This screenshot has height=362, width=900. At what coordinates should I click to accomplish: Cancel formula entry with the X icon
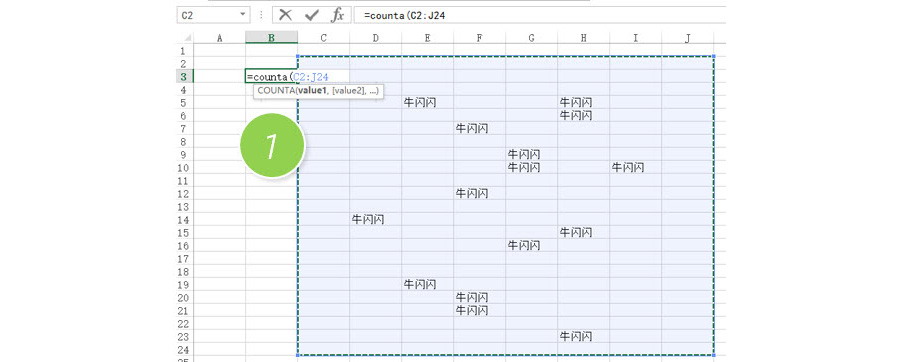coord(285,15)
